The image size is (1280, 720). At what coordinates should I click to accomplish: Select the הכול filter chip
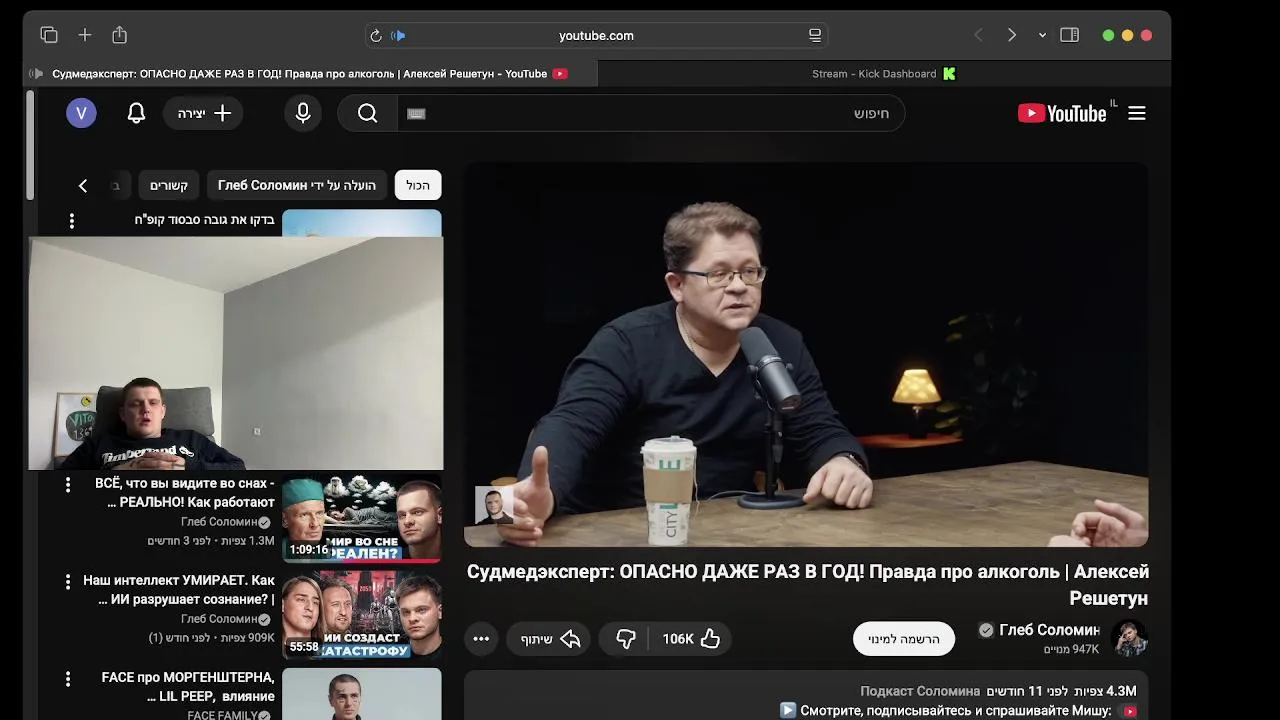418,185
